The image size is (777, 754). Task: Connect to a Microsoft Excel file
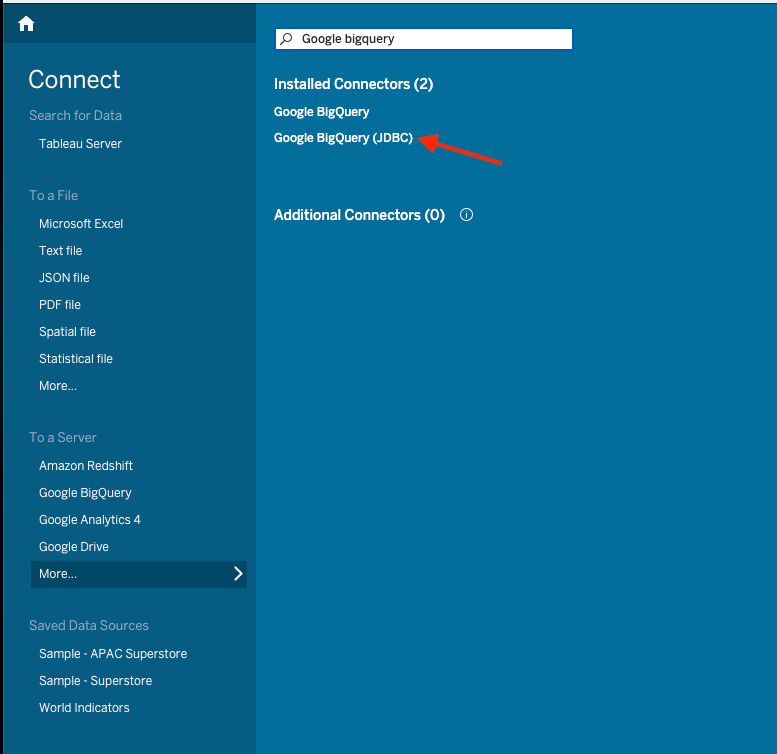81,224
